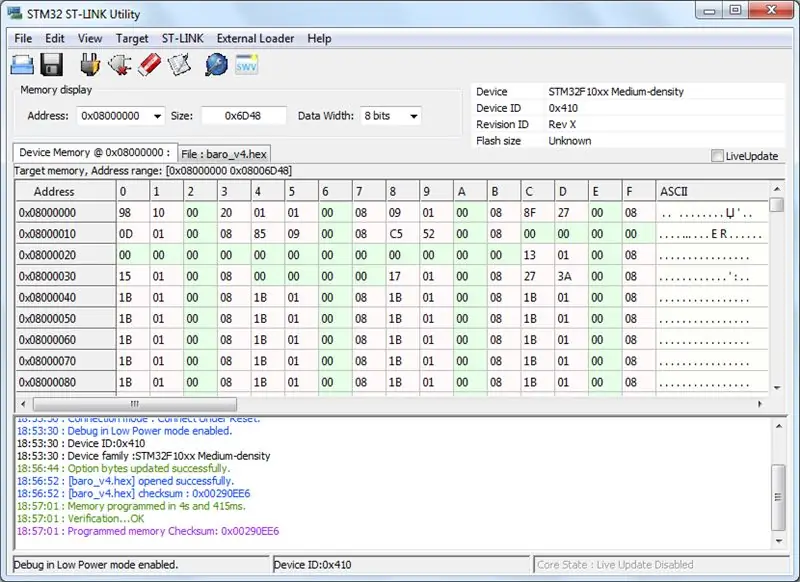800x582 pixels.
Task: Select row address 0x08000010
Action: pyautogui.click(x=65, y=234)
